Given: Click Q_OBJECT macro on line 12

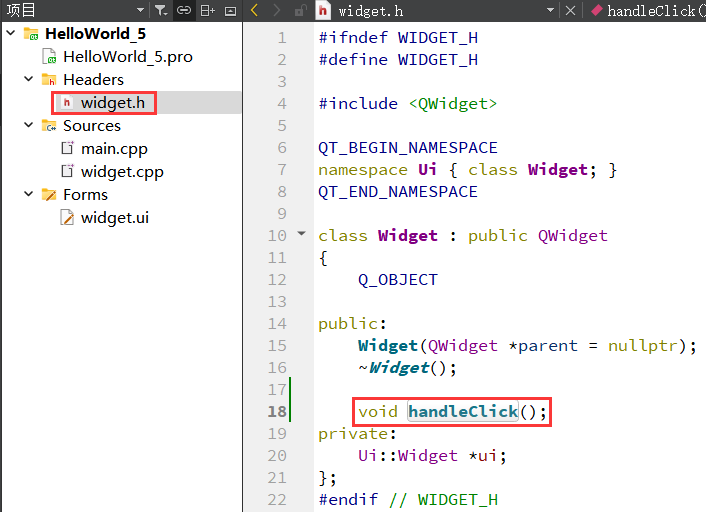Looking at the screenshot, I should [398, 280].
